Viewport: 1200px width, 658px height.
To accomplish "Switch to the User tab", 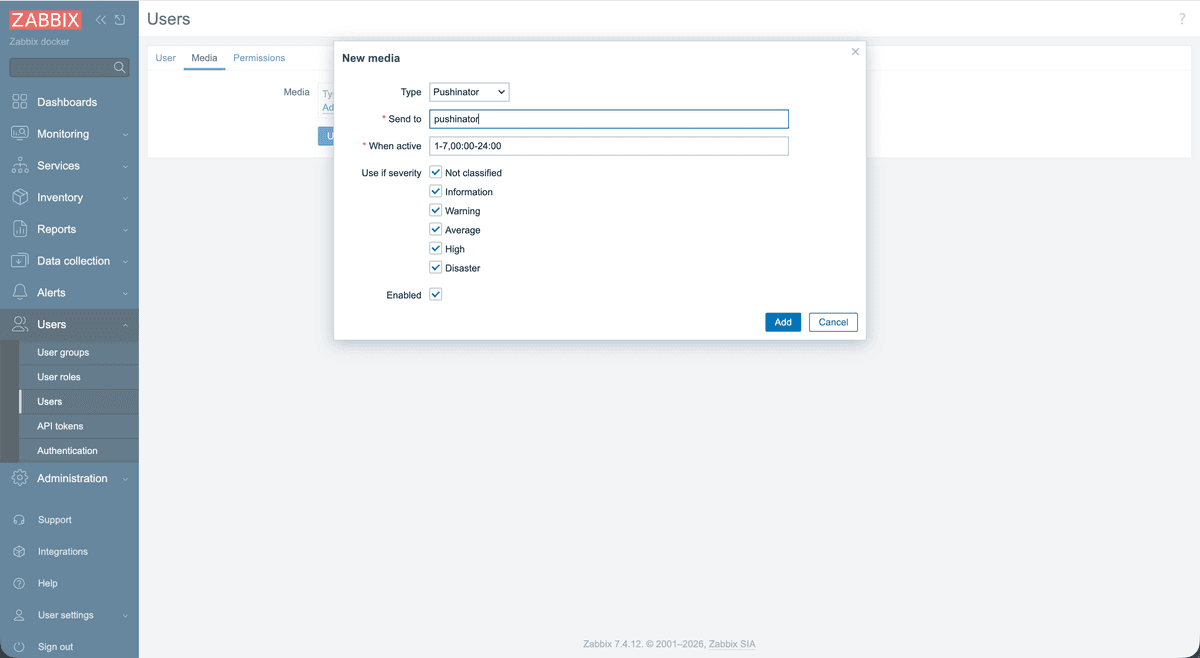I will [166, 58].
